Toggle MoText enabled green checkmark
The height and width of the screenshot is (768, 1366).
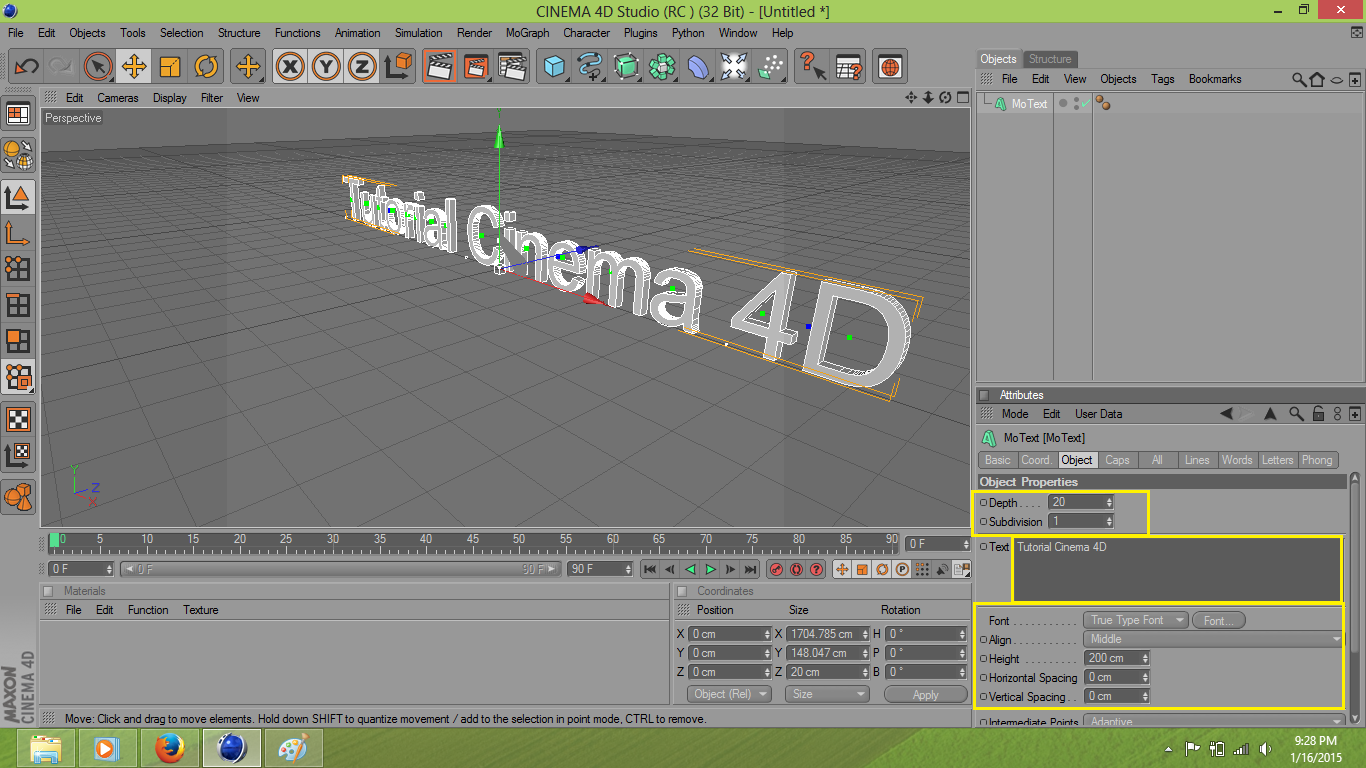(x=1084, y=103)
